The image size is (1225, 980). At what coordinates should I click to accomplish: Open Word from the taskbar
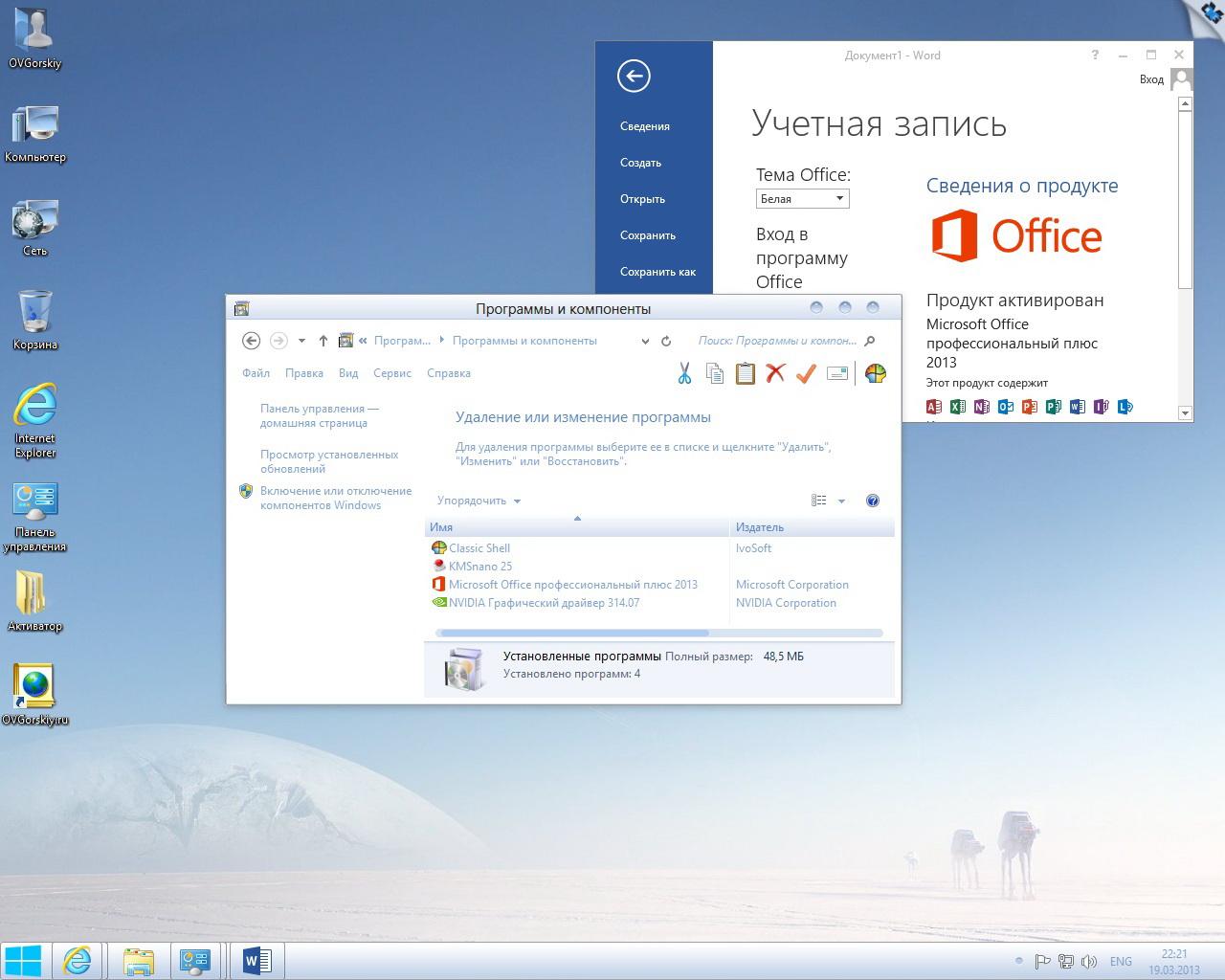pos(256,960)
